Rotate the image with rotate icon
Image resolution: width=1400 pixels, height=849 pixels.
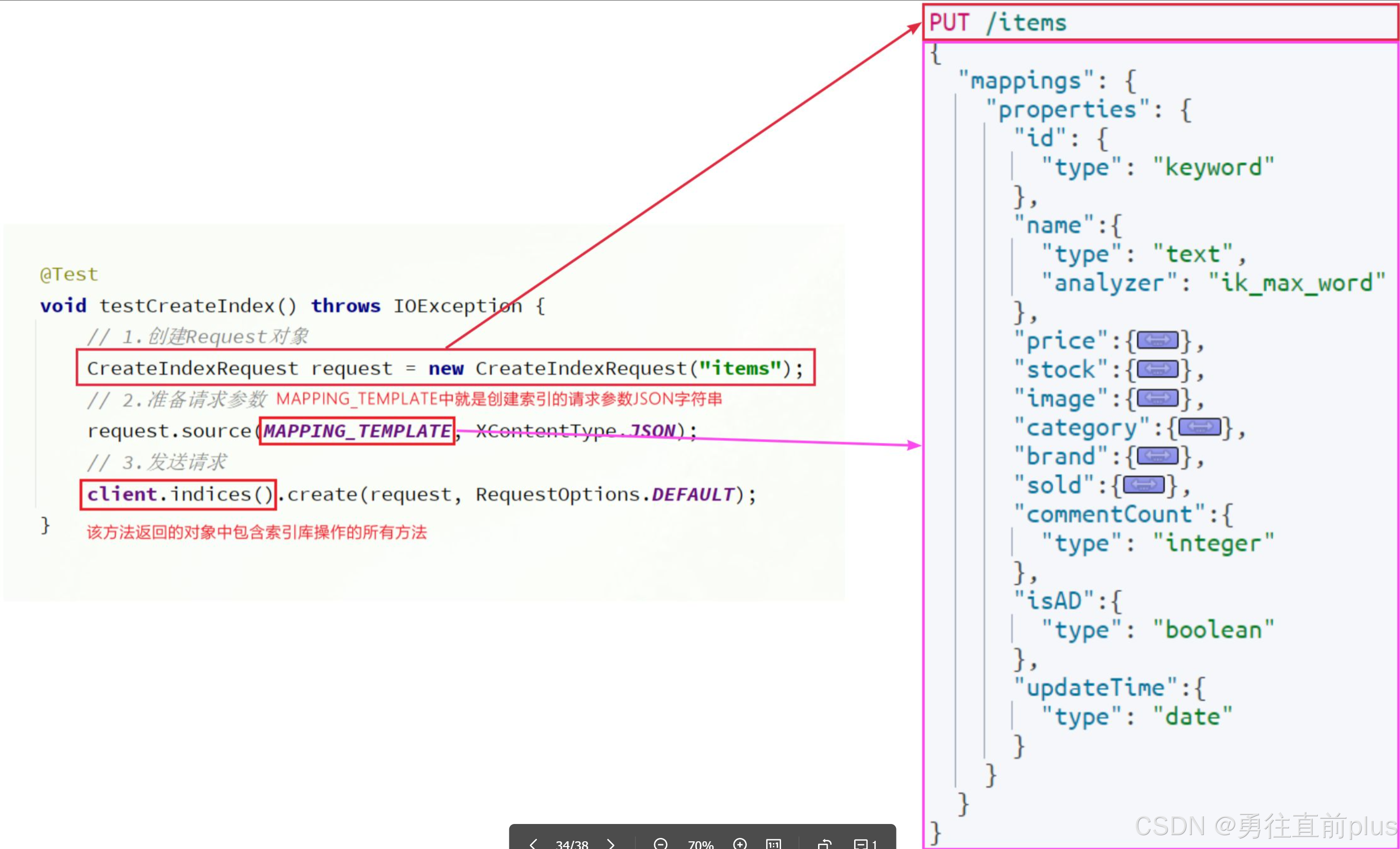click(825, 844)
